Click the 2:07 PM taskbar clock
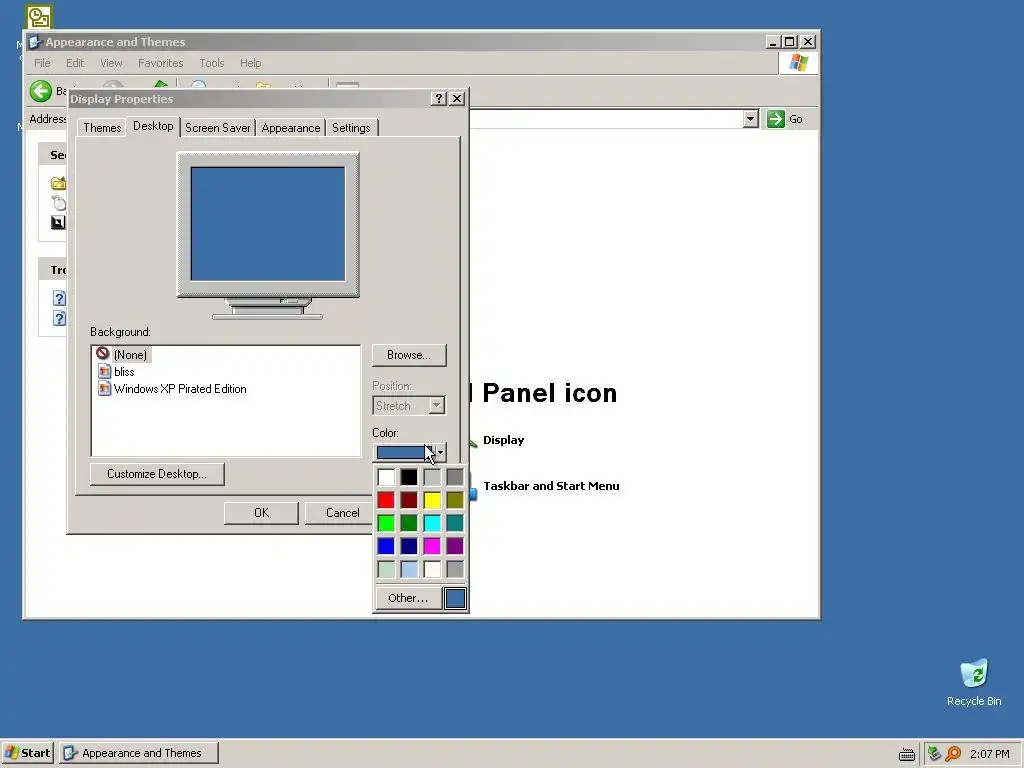The width and height of the screenshot is (1024, 768). [x=989, y=754]
